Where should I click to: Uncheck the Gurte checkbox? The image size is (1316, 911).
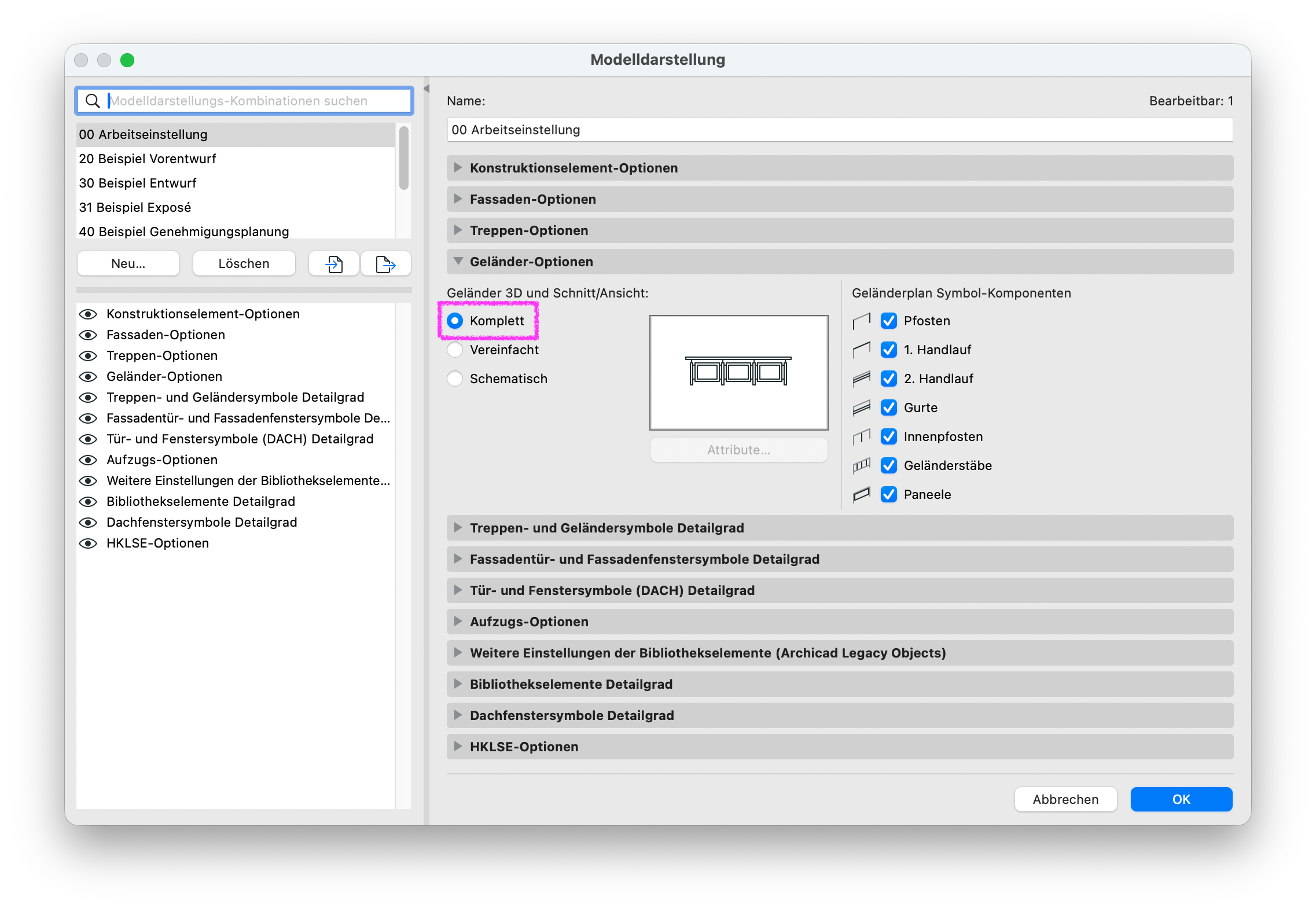coord(889,407)
